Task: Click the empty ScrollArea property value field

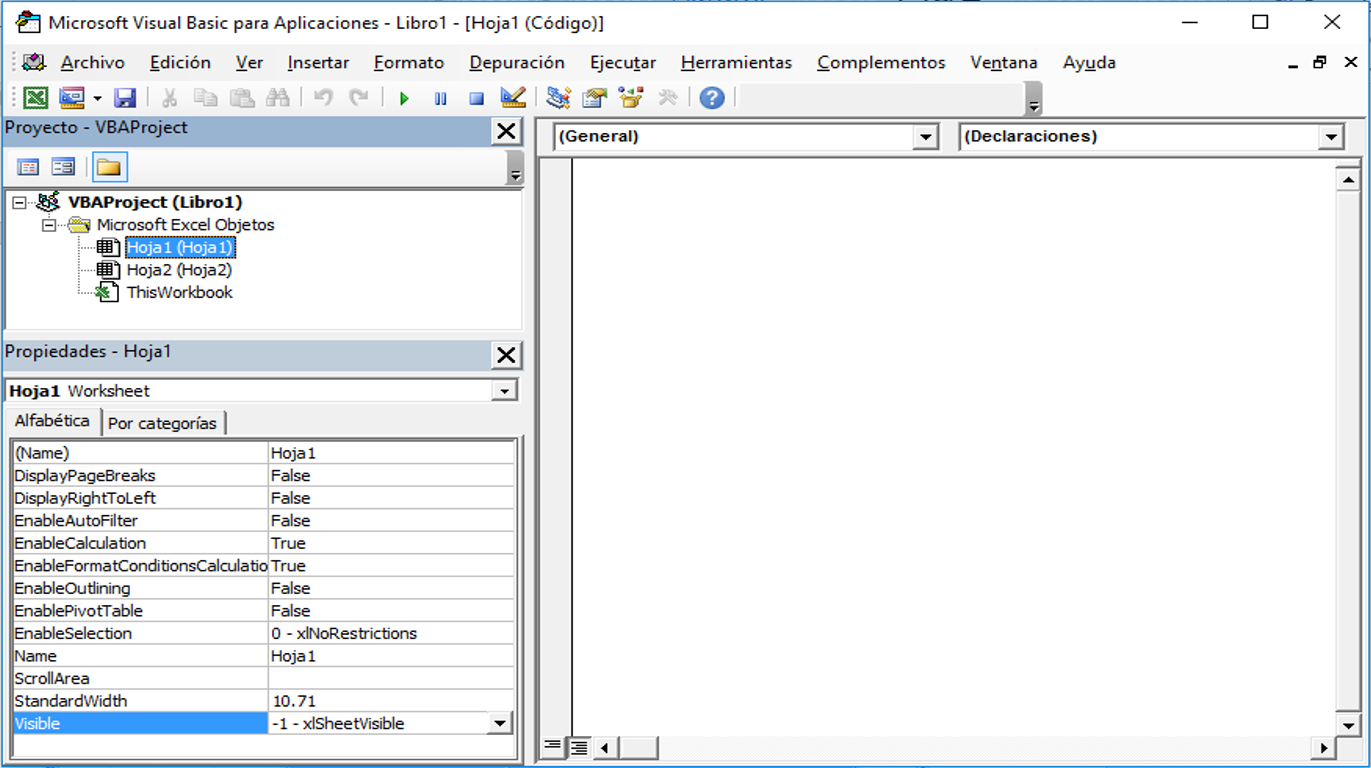Action: tap(391, 678)
